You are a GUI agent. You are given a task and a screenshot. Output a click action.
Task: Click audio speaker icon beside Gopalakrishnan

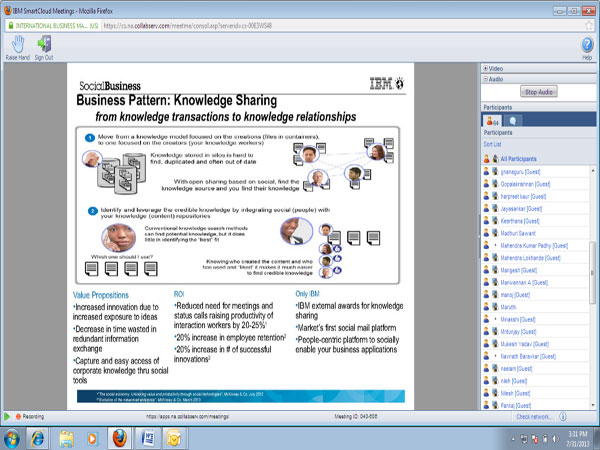coord(495,184)
